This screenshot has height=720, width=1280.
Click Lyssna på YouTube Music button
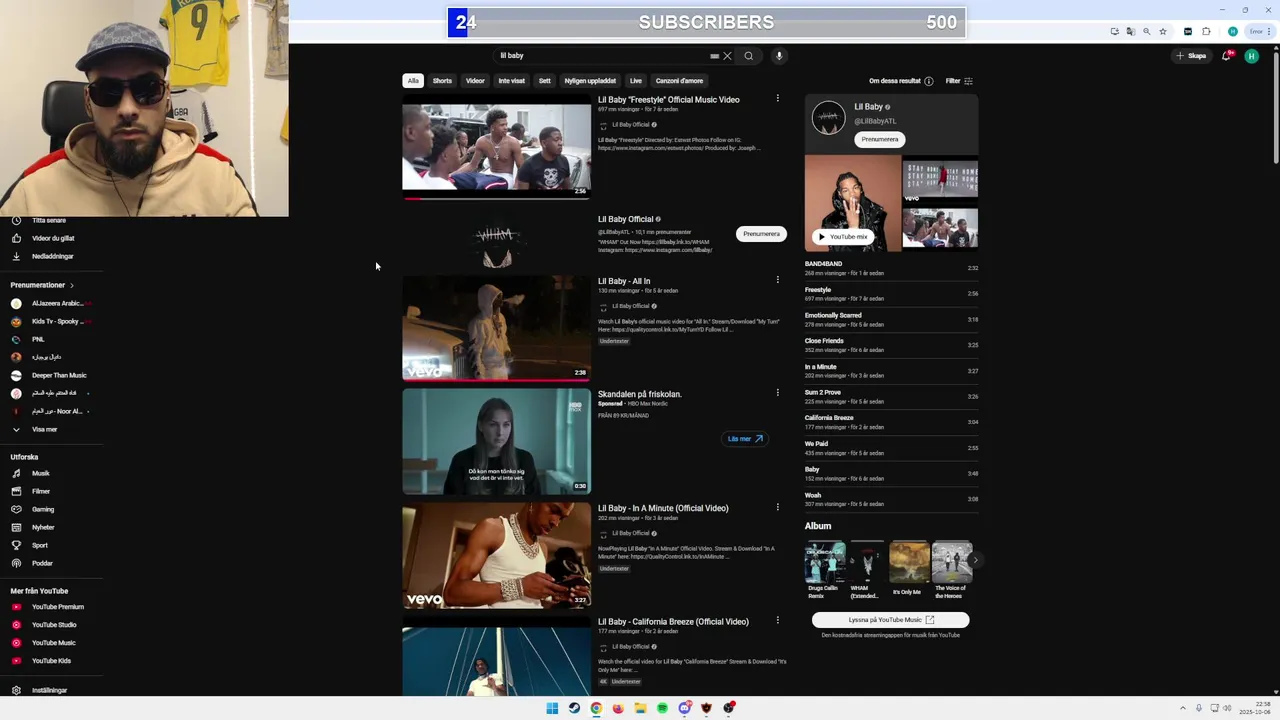pos(891,620)
